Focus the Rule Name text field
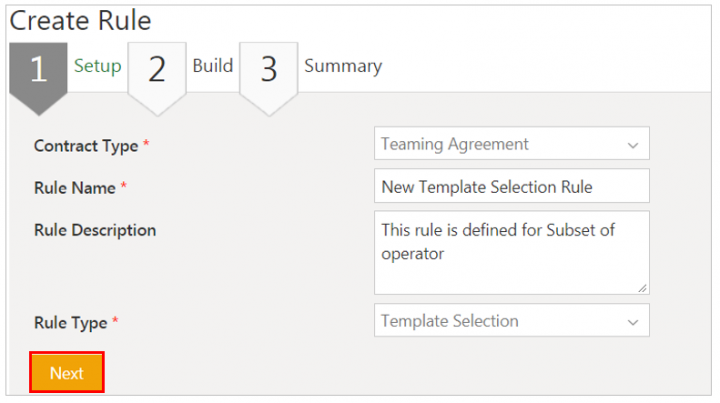 coord(512,186)
